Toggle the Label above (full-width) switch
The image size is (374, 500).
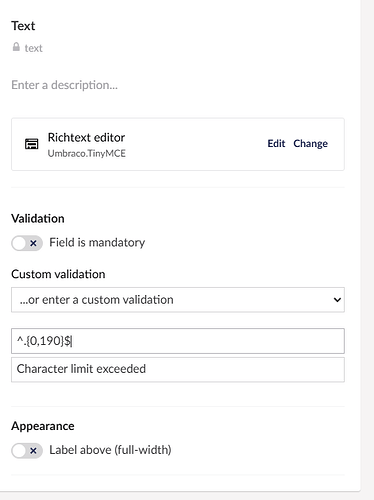click(x=27, y=451)
